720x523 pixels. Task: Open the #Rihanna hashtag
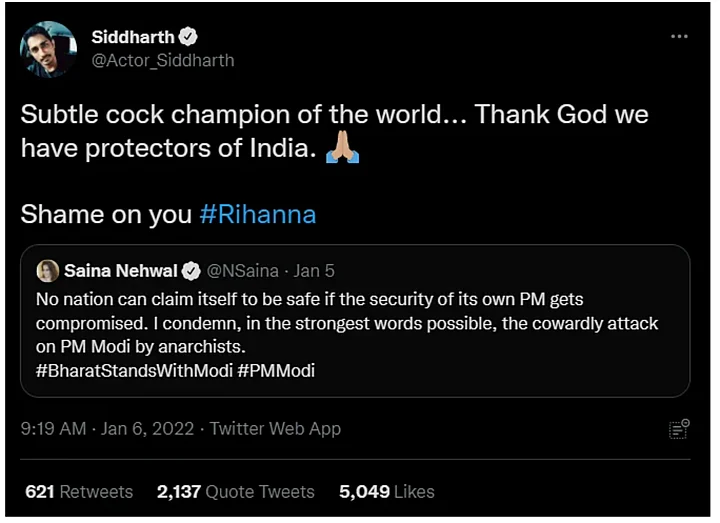(257, 214)
